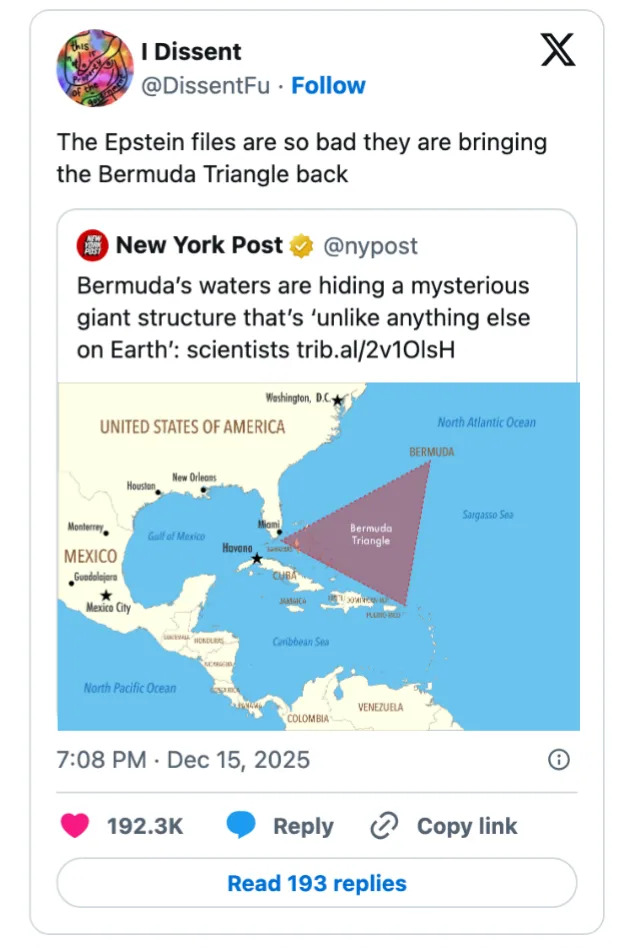The width and height of the screenshot is (628, 948).
Task: Click the gold verified badge
Action: (301, 245)
